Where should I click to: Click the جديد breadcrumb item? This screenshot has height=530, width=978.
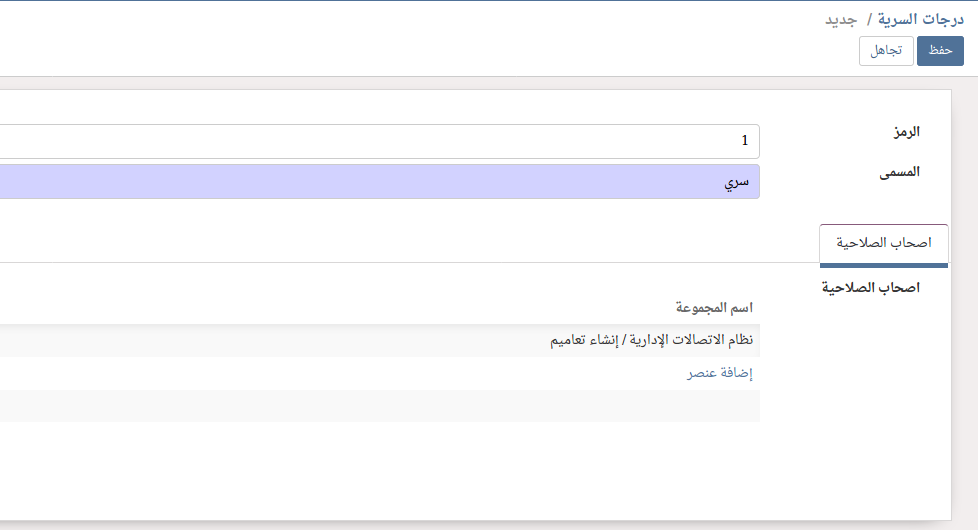click(x=843, y=19)
